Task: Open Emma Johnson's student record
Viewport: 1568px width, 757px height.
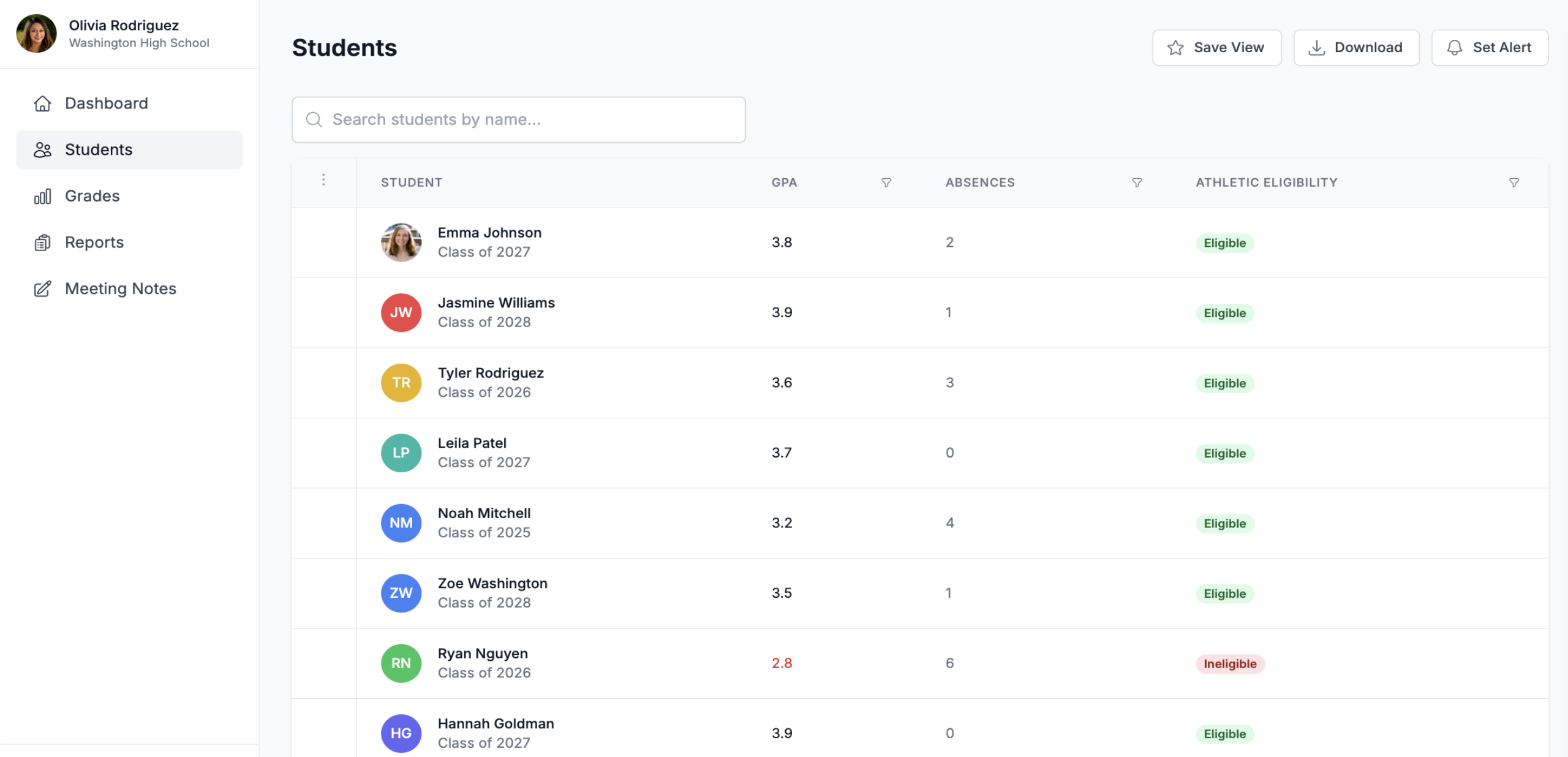Action: (489, 233)
